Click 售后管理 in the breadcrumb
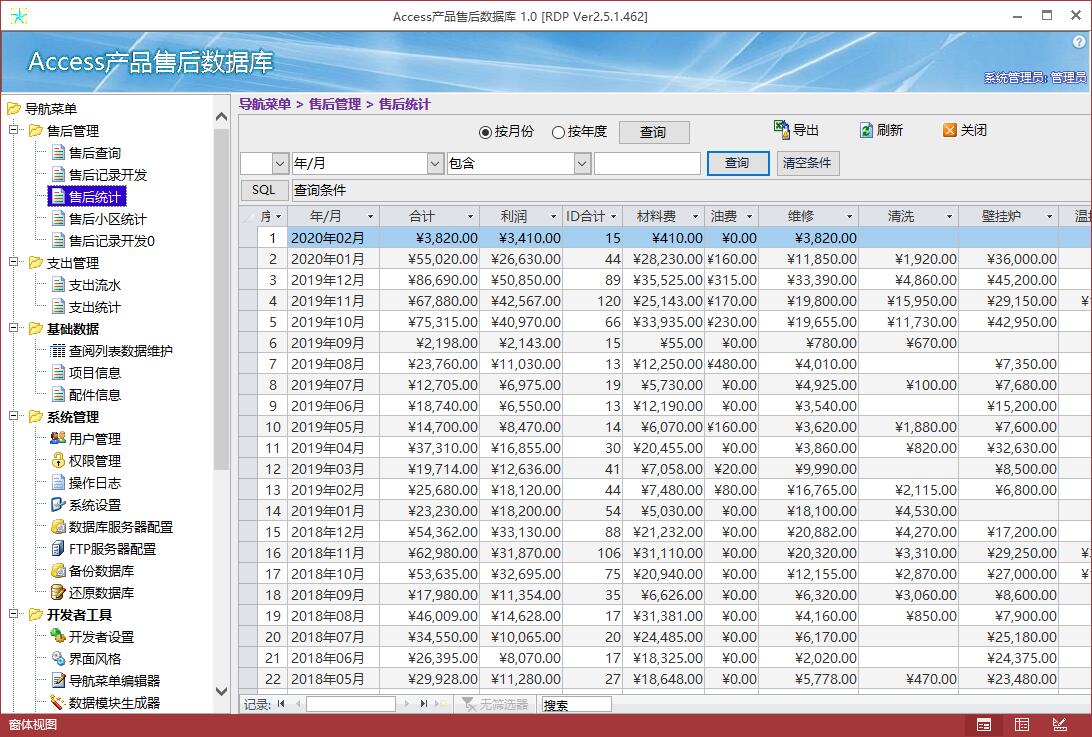This screenshot has height=737, width=1092. tap(334, 104)
